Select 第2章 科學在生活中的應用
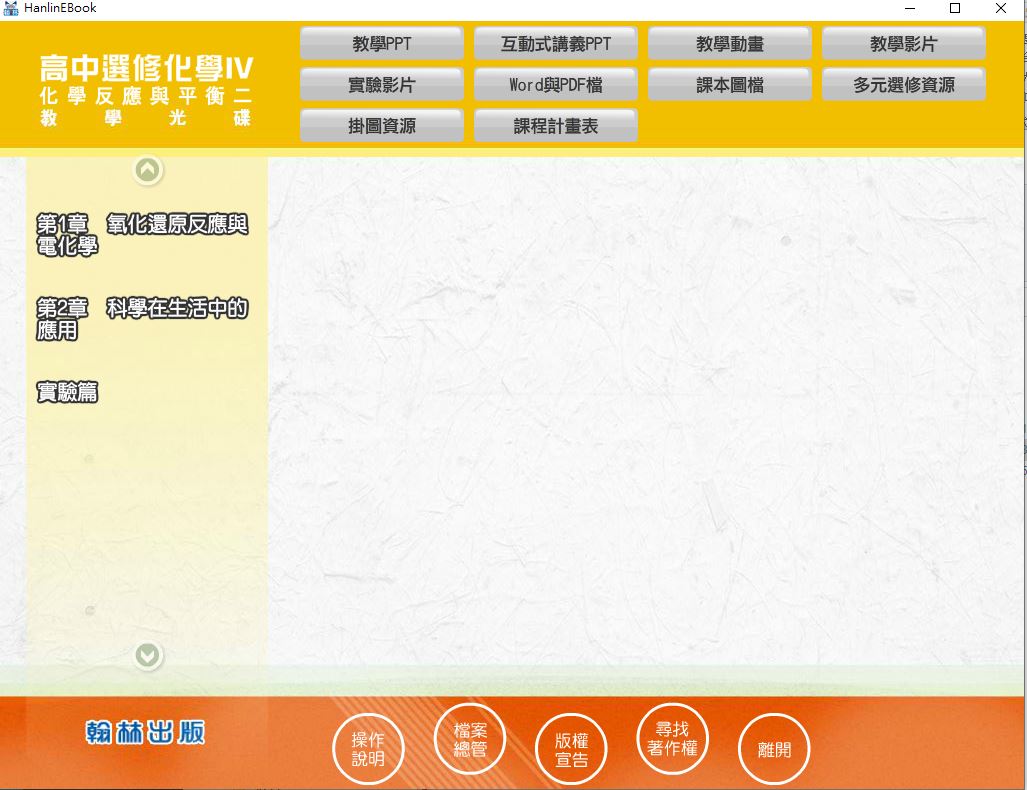 click(142, 319)
